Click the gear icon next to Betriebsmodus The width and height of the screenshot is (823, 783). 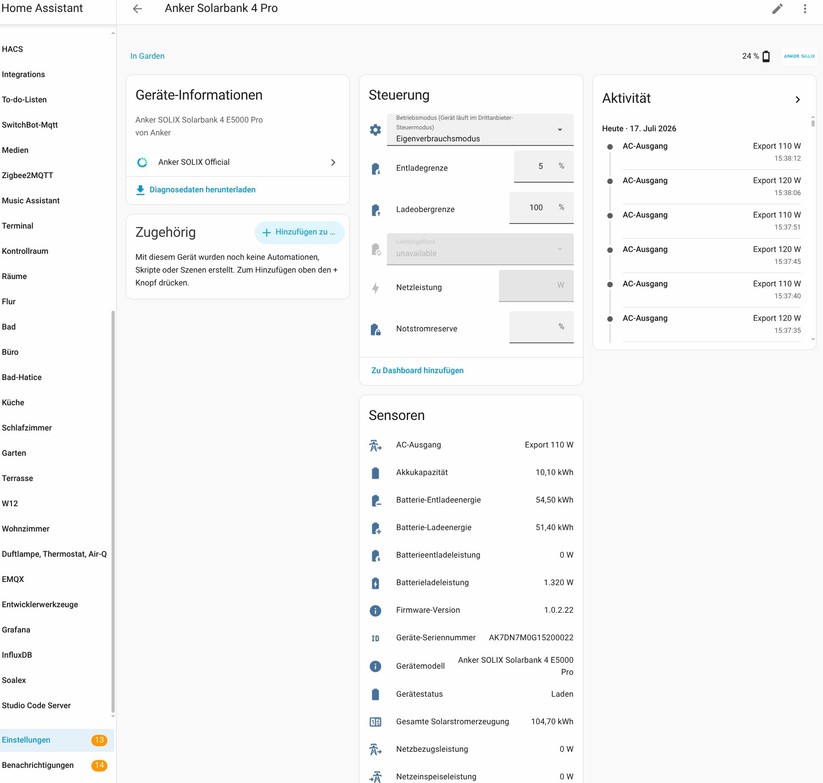coord(375,130)
